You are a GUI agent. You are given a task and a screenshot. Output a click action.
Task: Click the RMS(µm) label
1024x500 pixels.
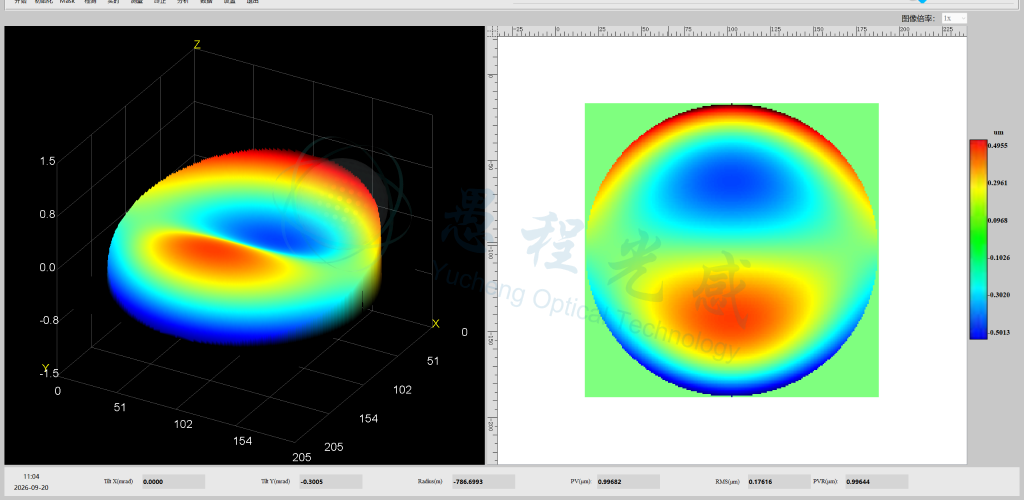pyautogui.click(x=726, y=482)
